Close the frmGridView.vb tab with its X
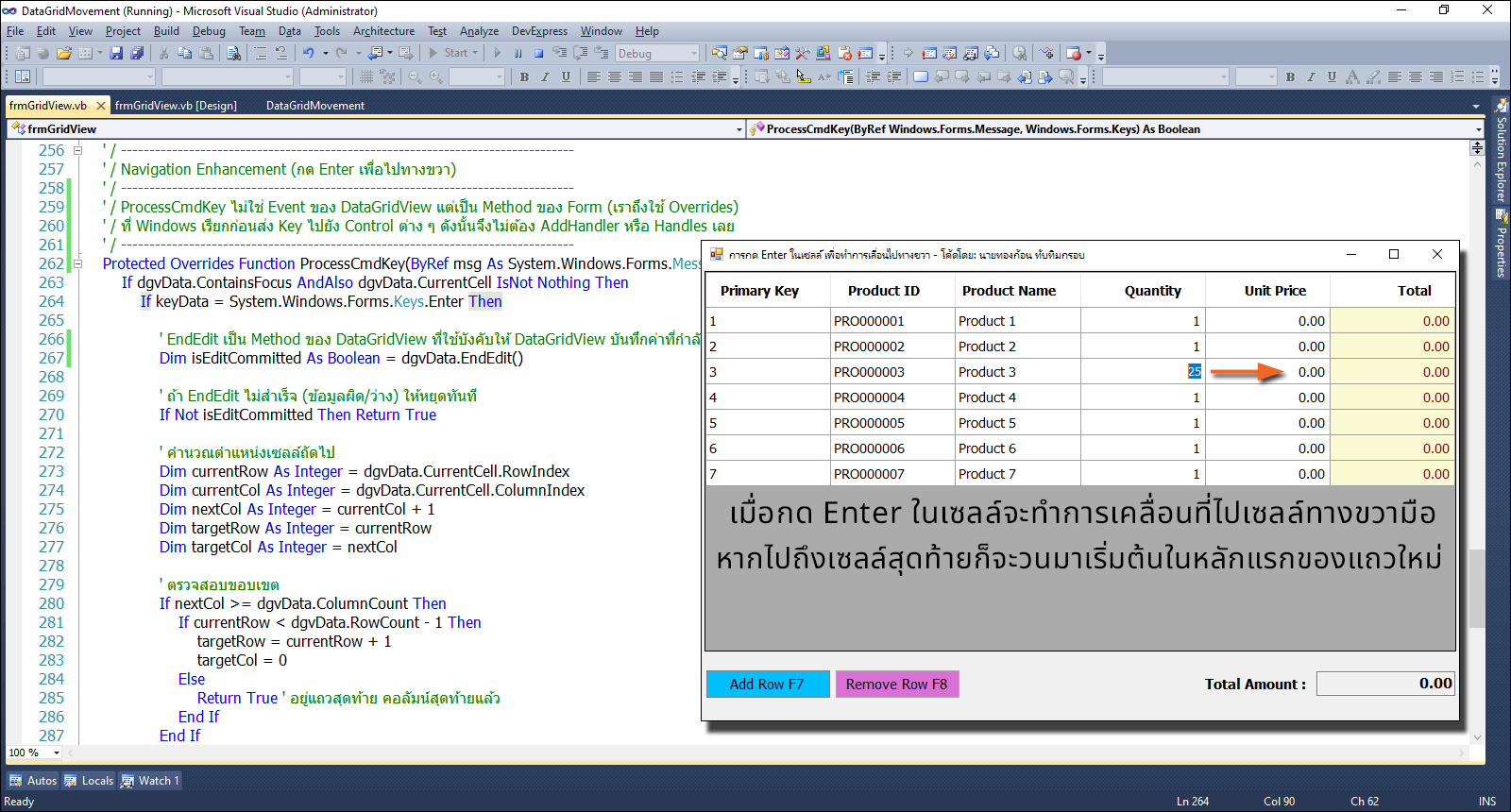 tap(101, 106)
